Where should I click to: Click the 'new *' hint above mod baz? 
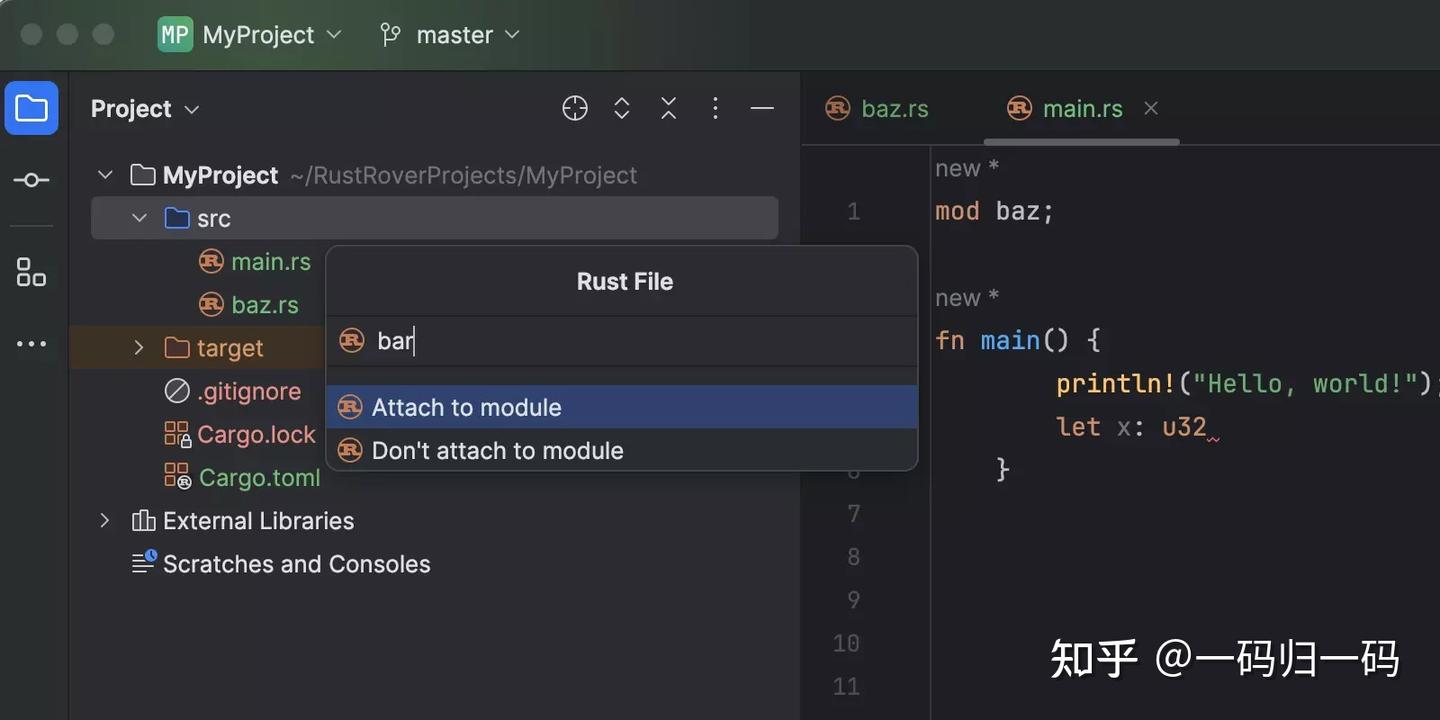(967, 169)
